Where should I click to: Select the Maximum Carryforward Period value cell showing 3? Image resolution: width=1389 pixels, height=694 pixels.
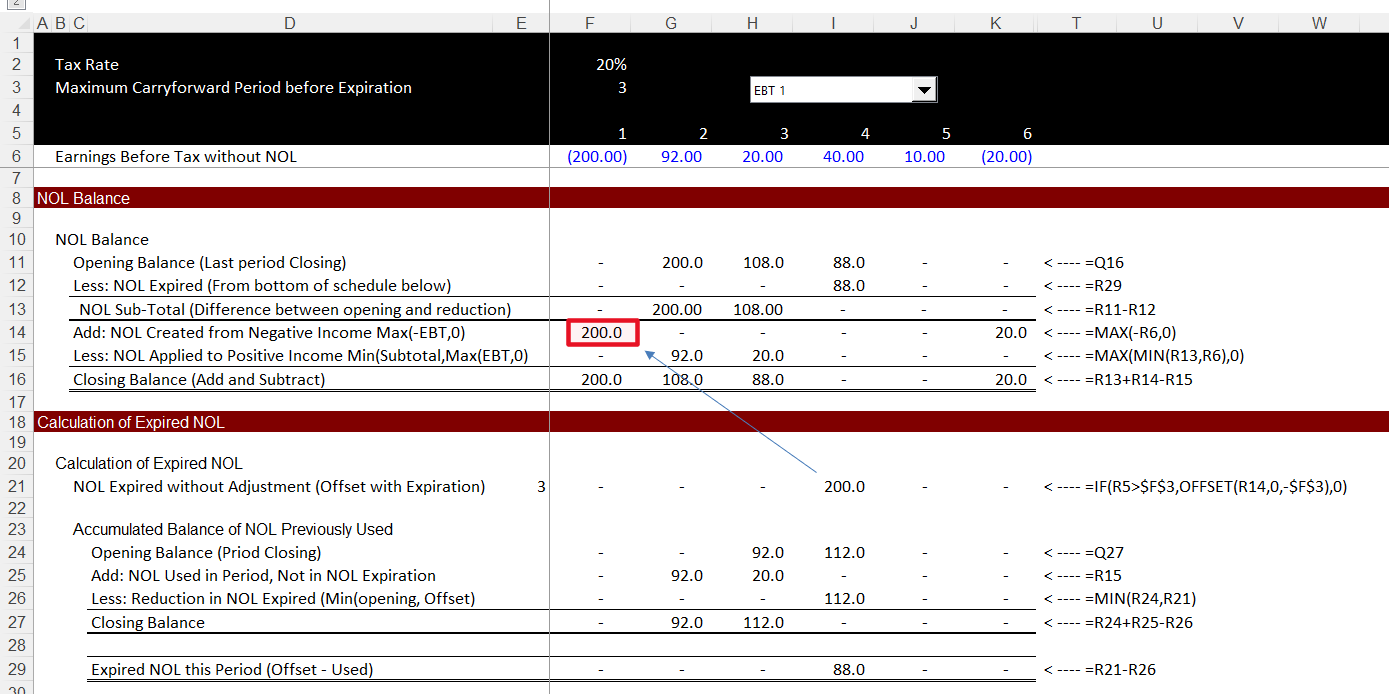[611, 87]
